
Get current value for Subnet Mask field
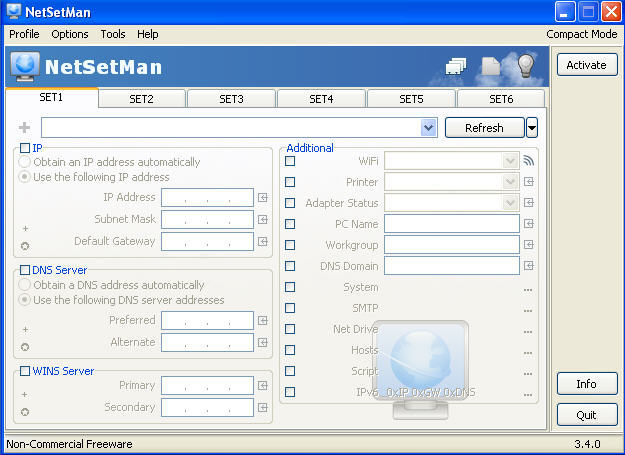[263, 220]
